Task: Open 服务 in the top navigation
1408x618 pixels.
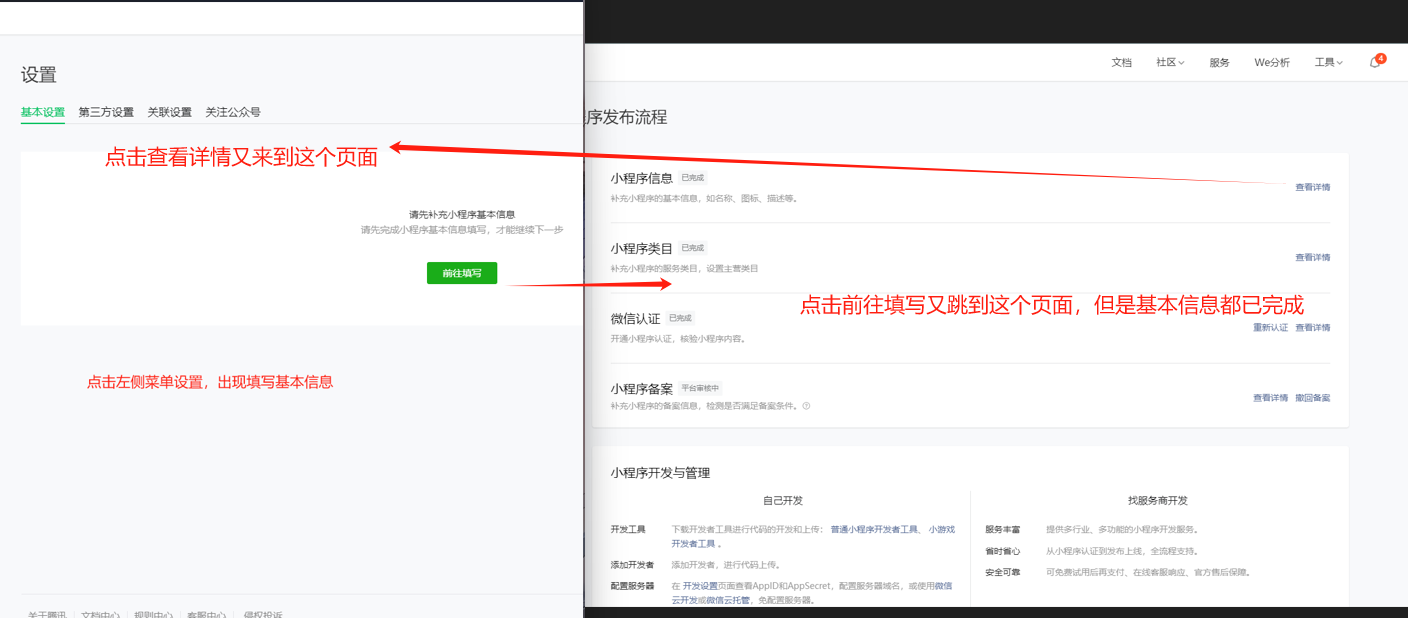Action: 1219,62
